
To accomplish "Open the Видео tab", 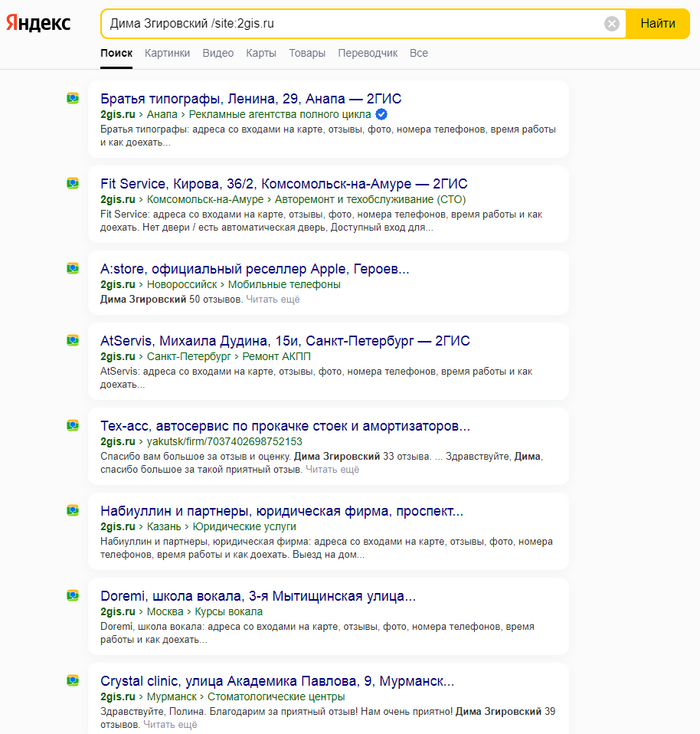I will 218,53.
